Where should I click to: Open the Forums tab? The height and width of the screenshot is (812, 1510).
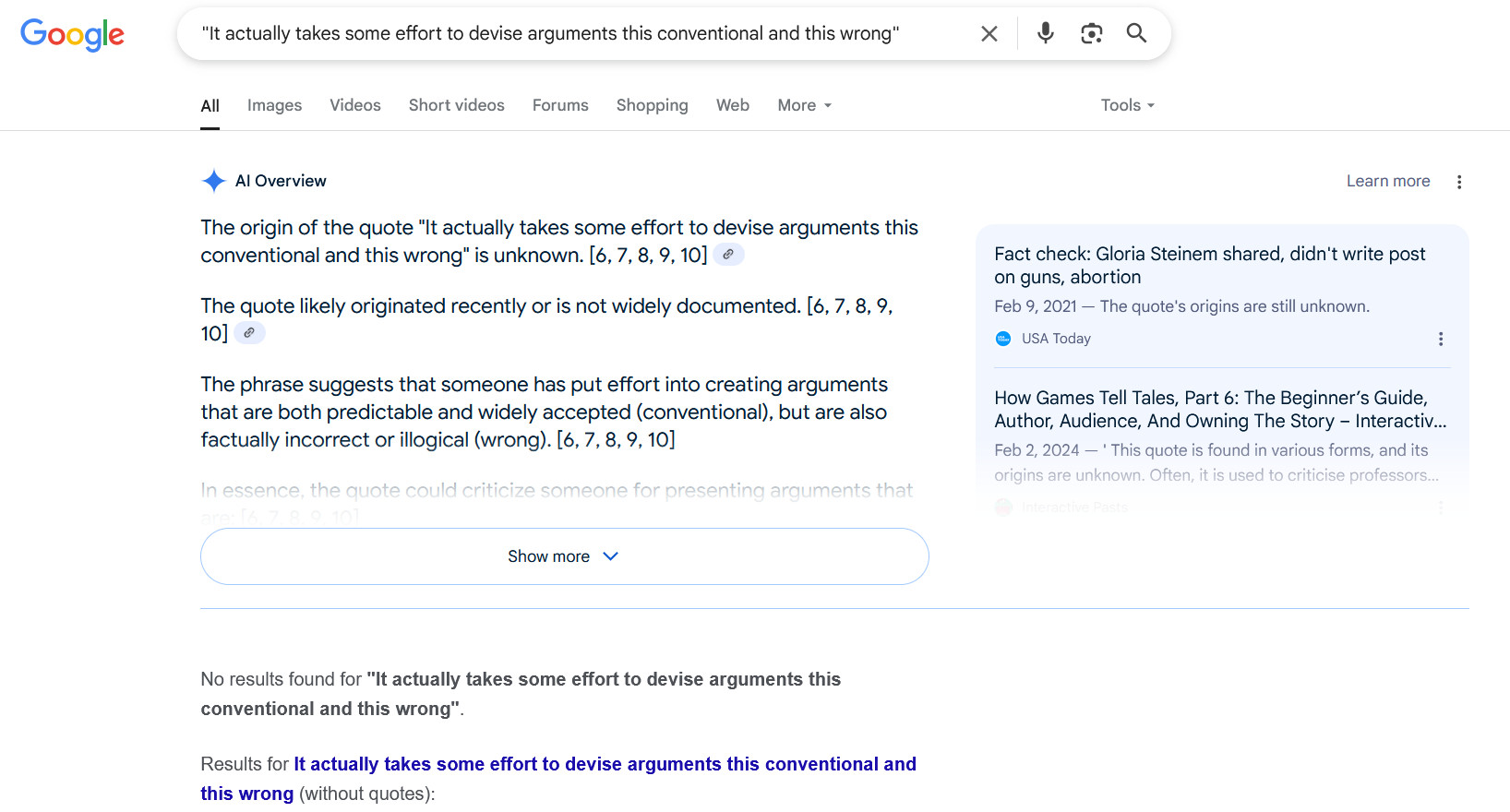tap(560, 105)
